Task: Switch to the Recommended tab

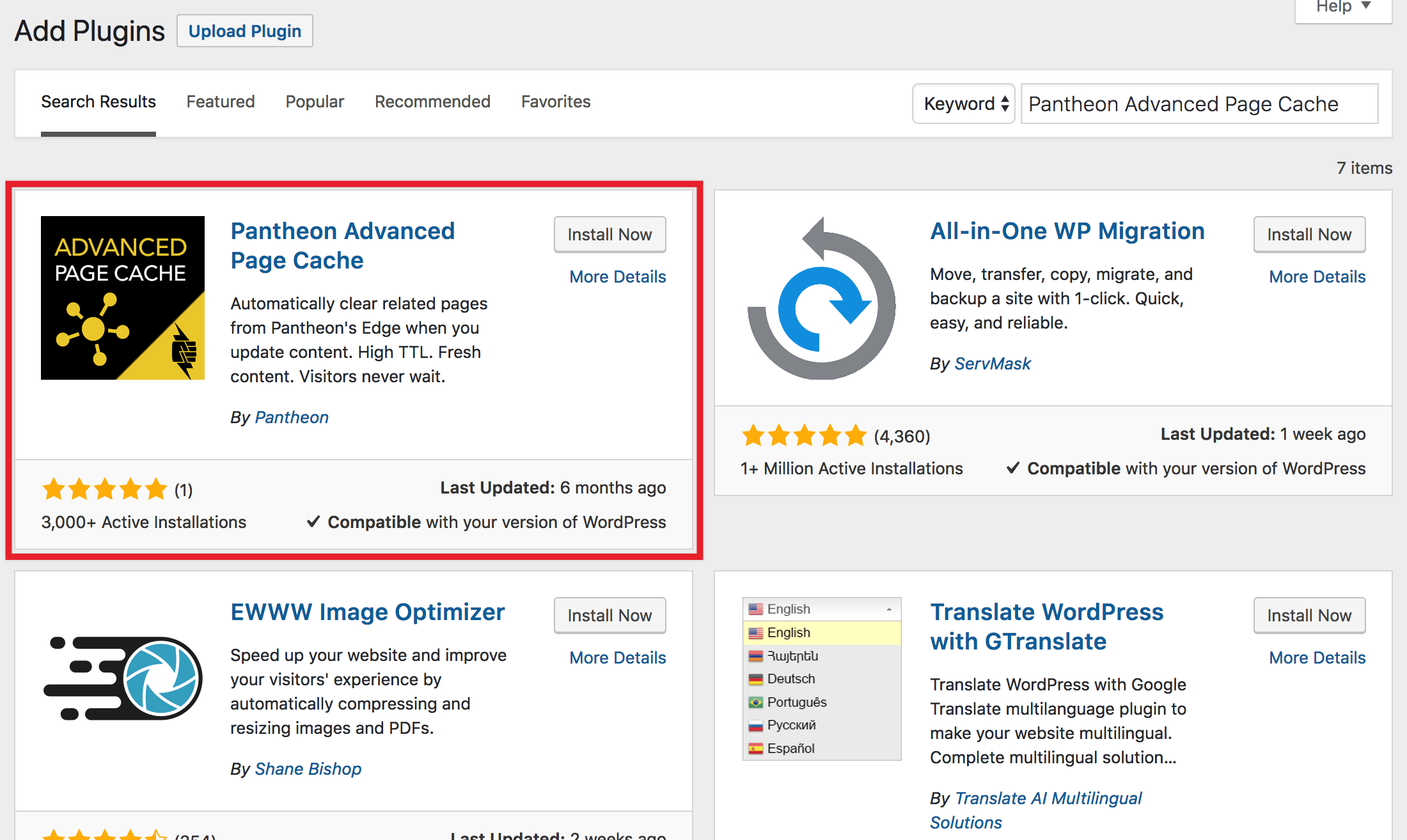Action: pyautogui.click(x=432, y=101)
